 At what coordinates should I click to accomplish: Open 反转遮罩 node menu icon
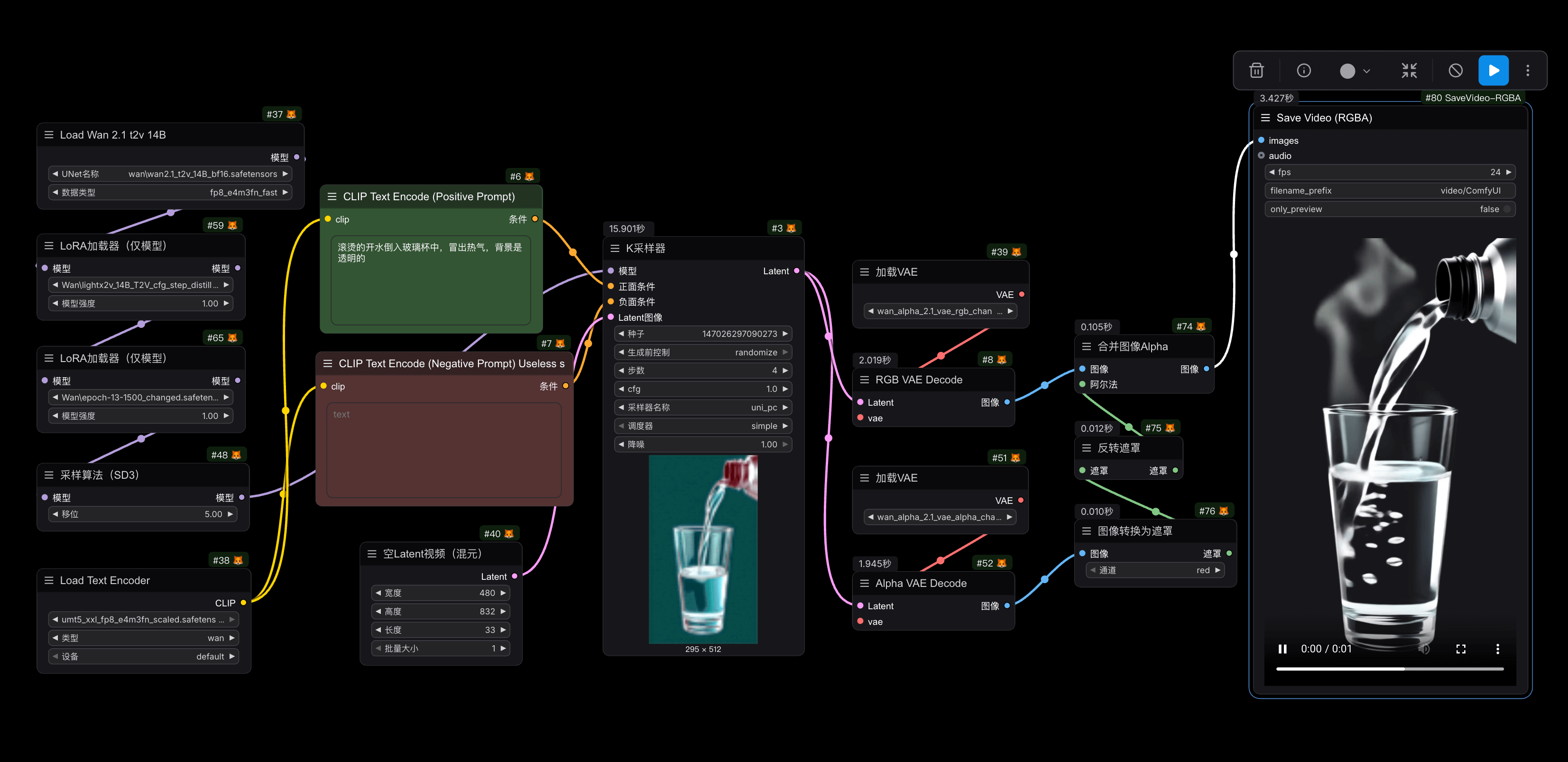(1087, 448)
